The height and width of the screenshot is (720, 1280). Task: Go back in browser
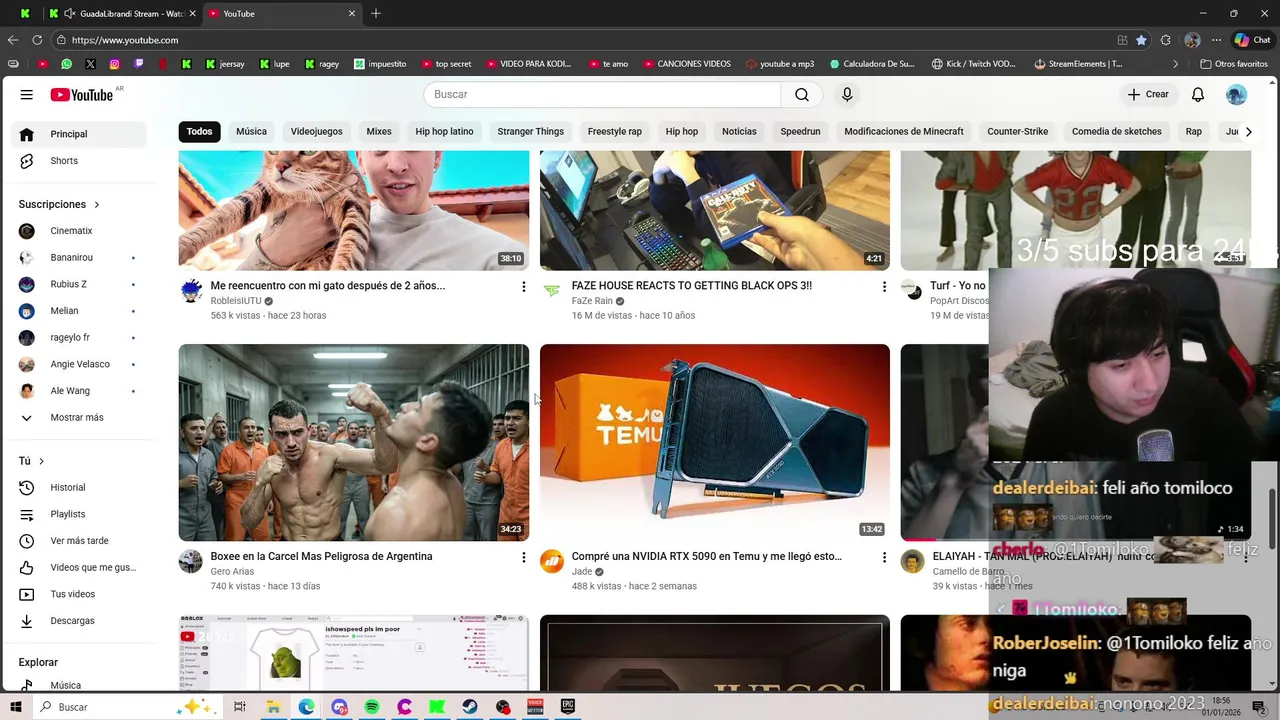tap(13, 40)
